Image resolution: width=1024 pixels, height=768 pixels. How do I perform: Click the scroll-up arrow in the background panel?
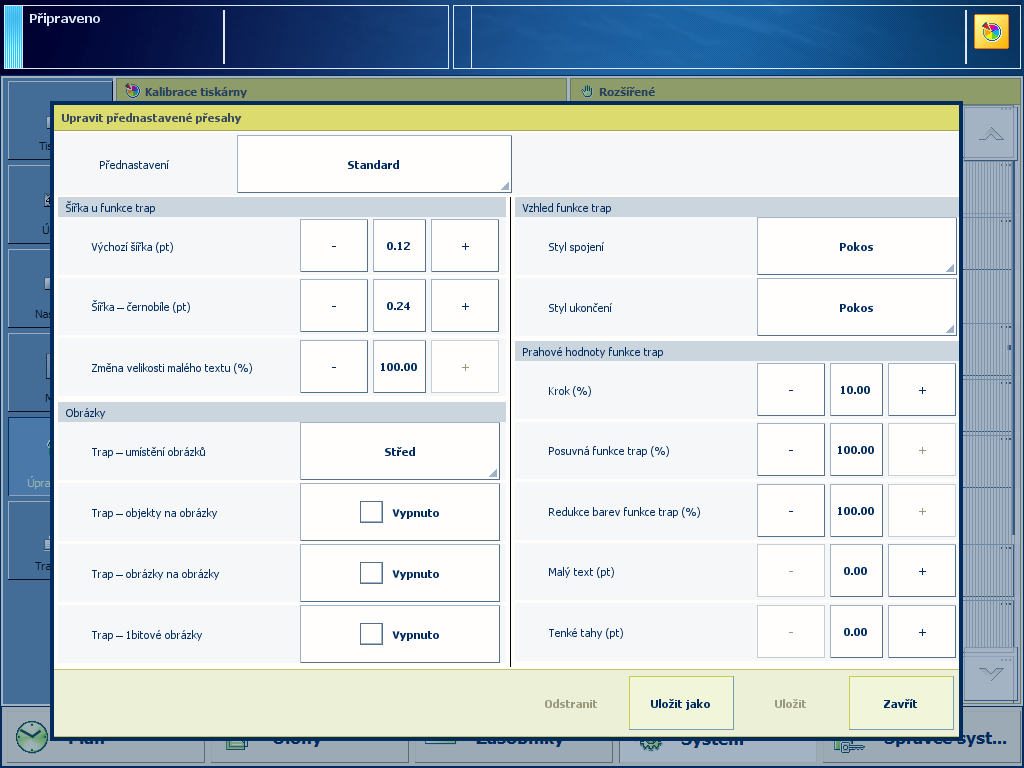pyautogui.click(x=991, y=134)
